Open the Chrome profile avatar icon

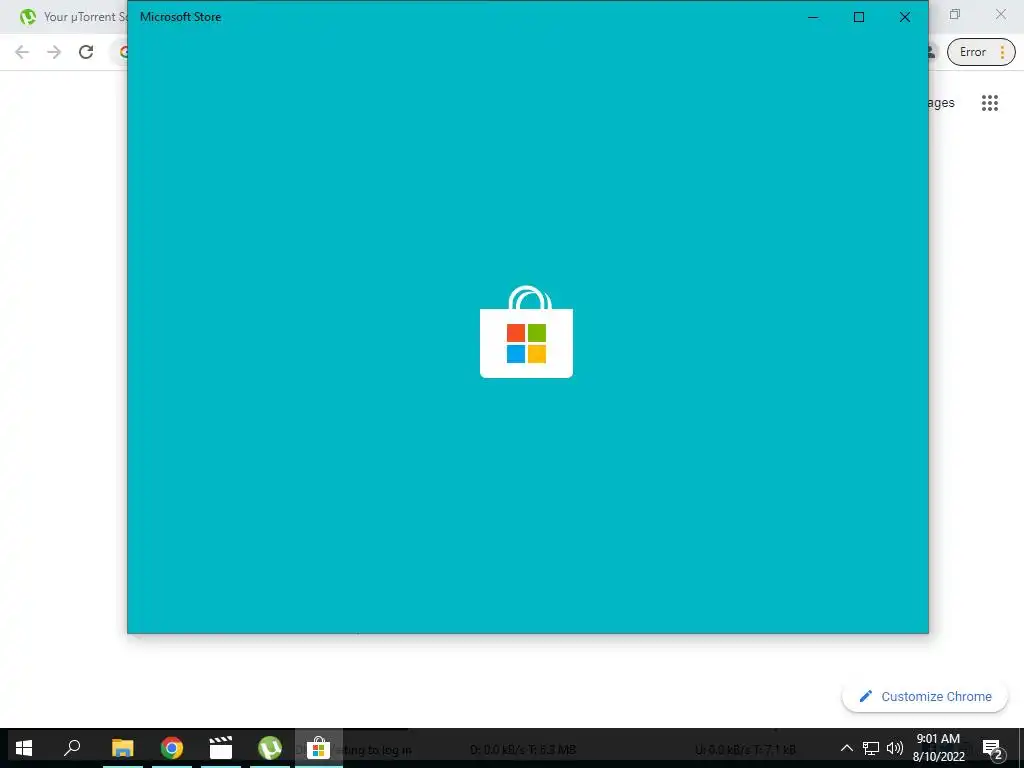[931, 52]
